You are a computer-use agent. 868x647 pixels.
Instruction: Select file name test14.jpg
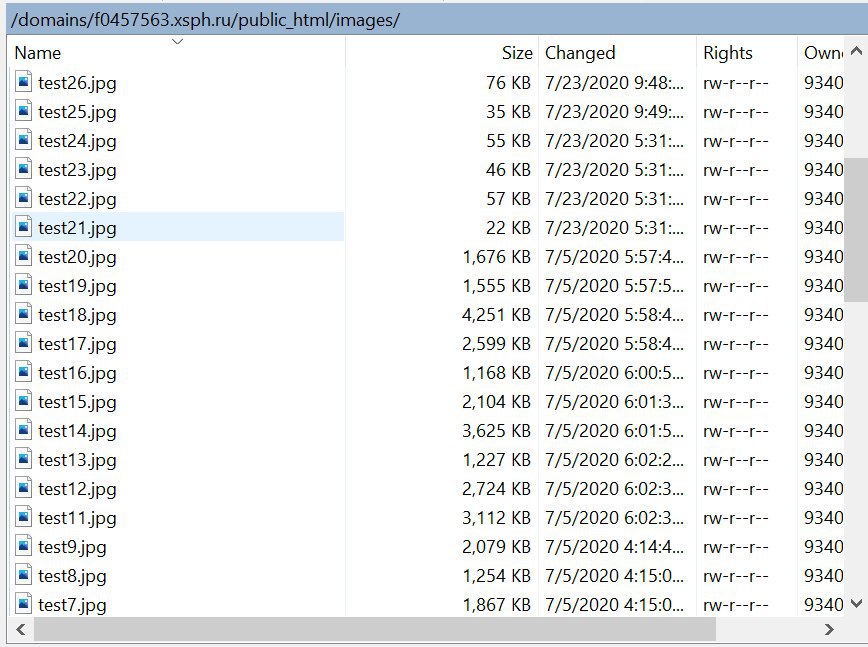(78, 431)
